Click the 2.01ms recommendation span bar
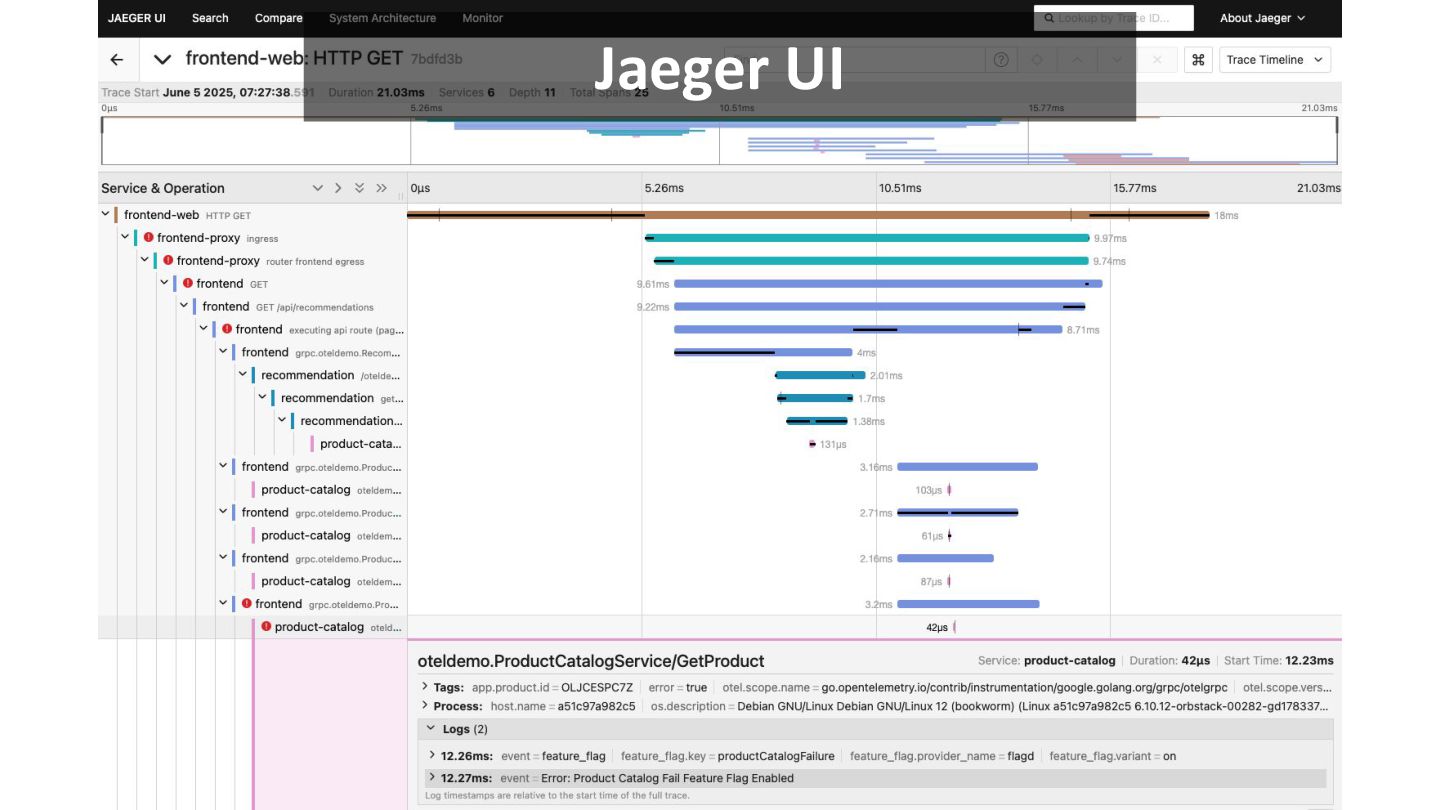1440x810 pixels. [820, 375]
